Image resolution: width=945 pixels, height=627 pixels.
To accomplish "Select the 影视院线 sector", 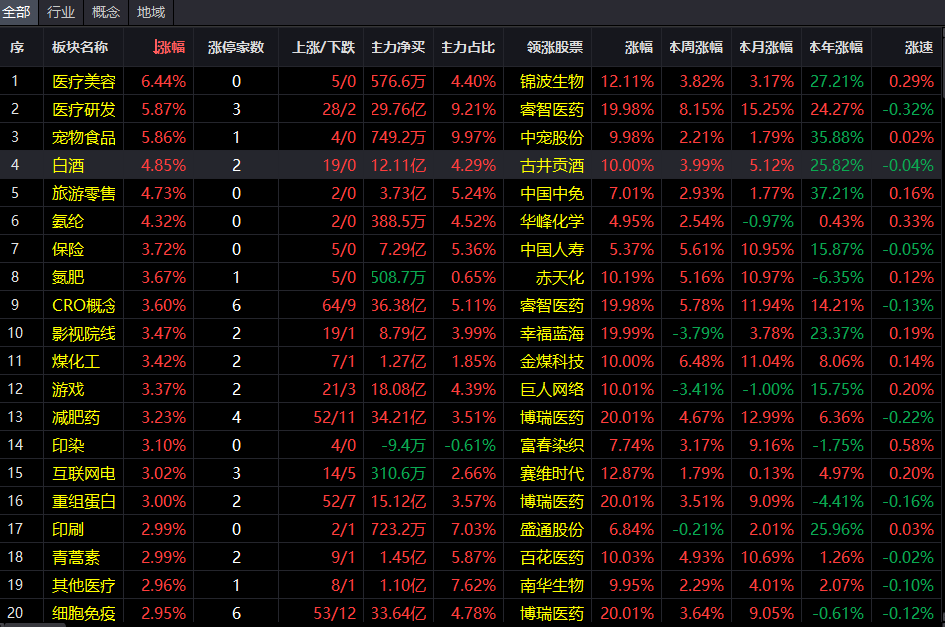I will (84, 333).
